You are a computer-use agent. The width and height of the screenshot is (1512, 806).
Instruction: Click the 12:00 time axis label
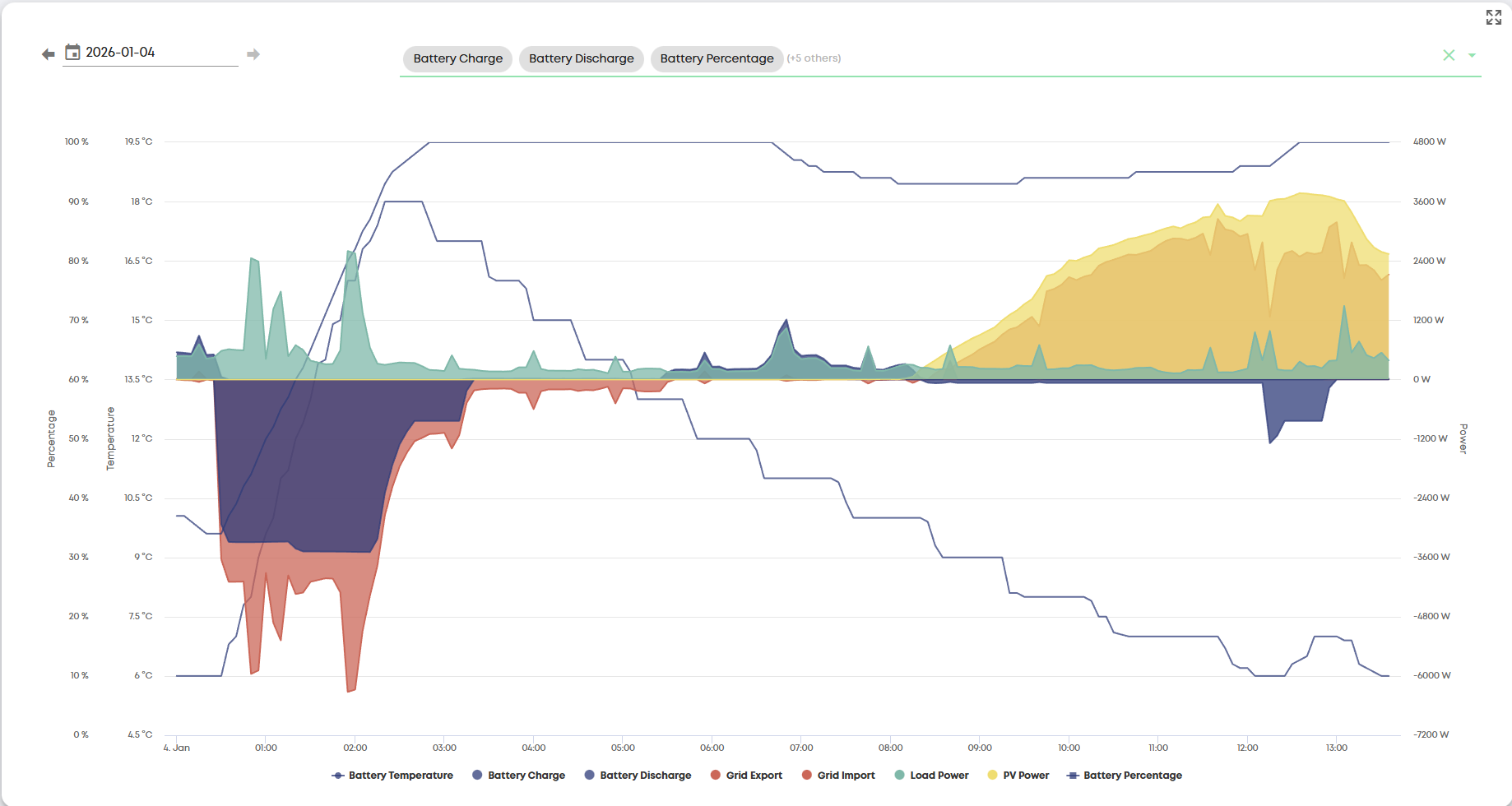pyautogui.click(x=1247, y=748)
